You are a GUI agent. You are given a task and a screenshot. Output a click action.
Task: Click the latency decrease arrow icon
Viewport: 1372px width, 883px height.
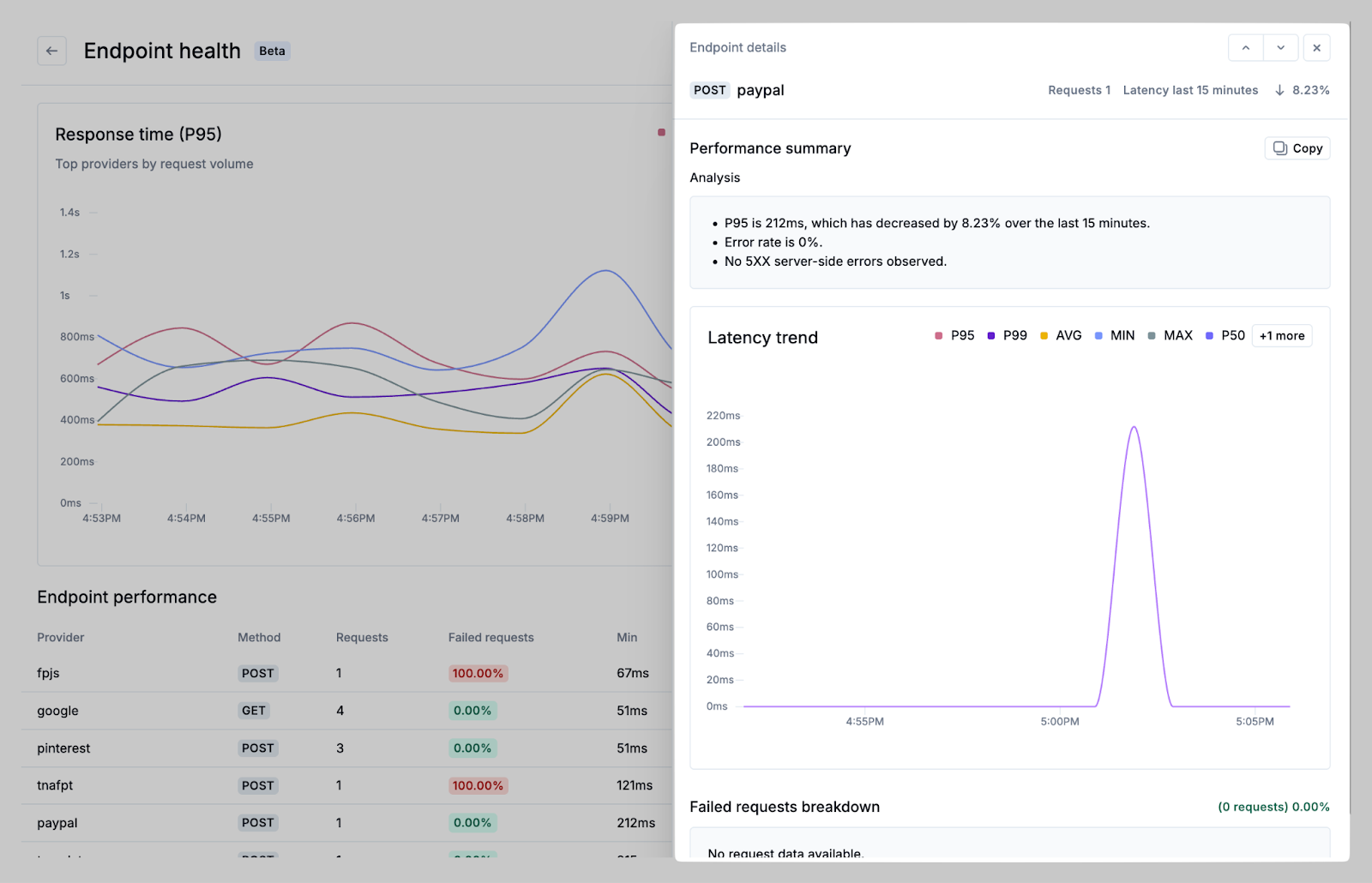tap(1279, 90)
